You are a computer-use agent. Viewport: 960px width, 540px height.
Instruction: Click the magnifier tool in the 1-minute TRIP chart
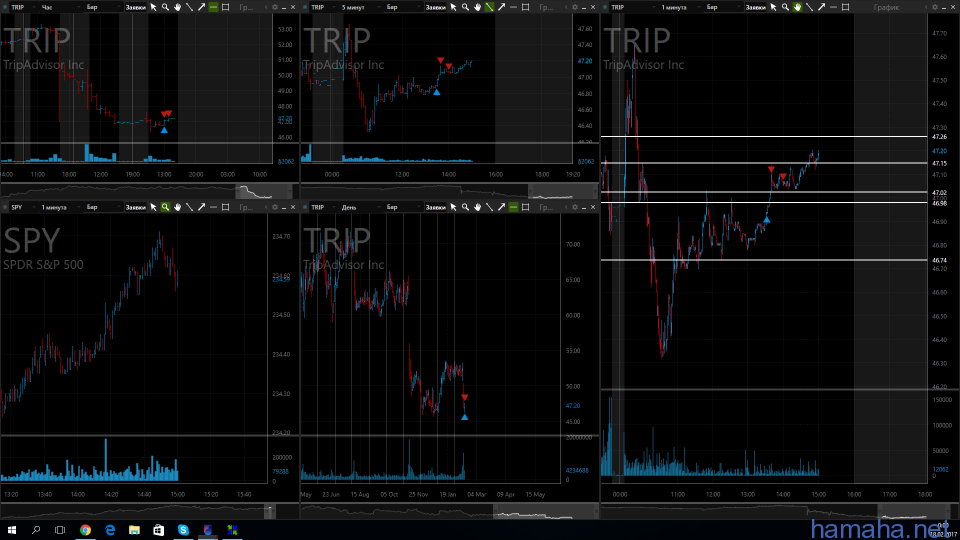pos(785,7)
